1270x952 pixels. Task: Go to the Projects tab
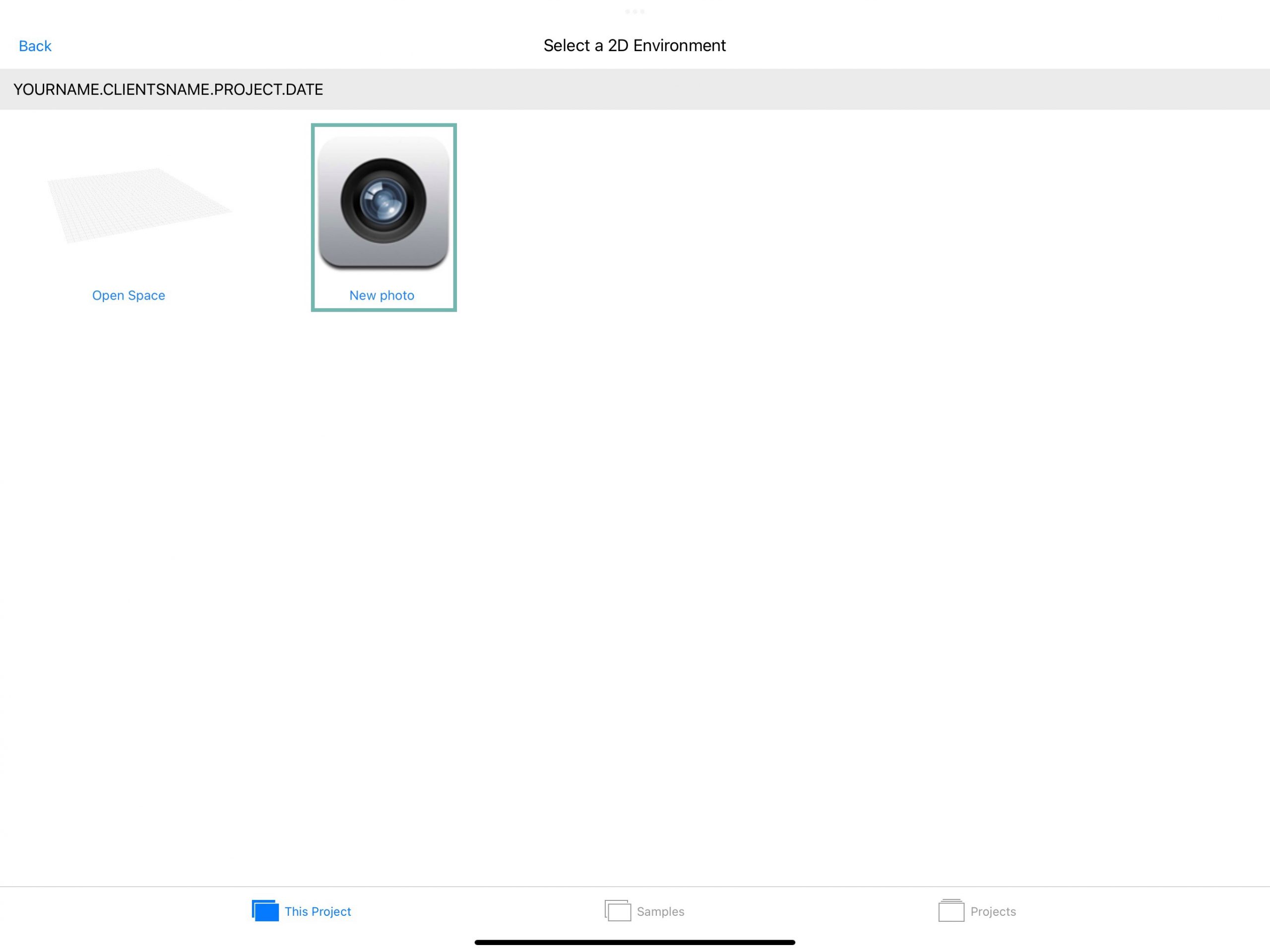(x=977, y=911)
